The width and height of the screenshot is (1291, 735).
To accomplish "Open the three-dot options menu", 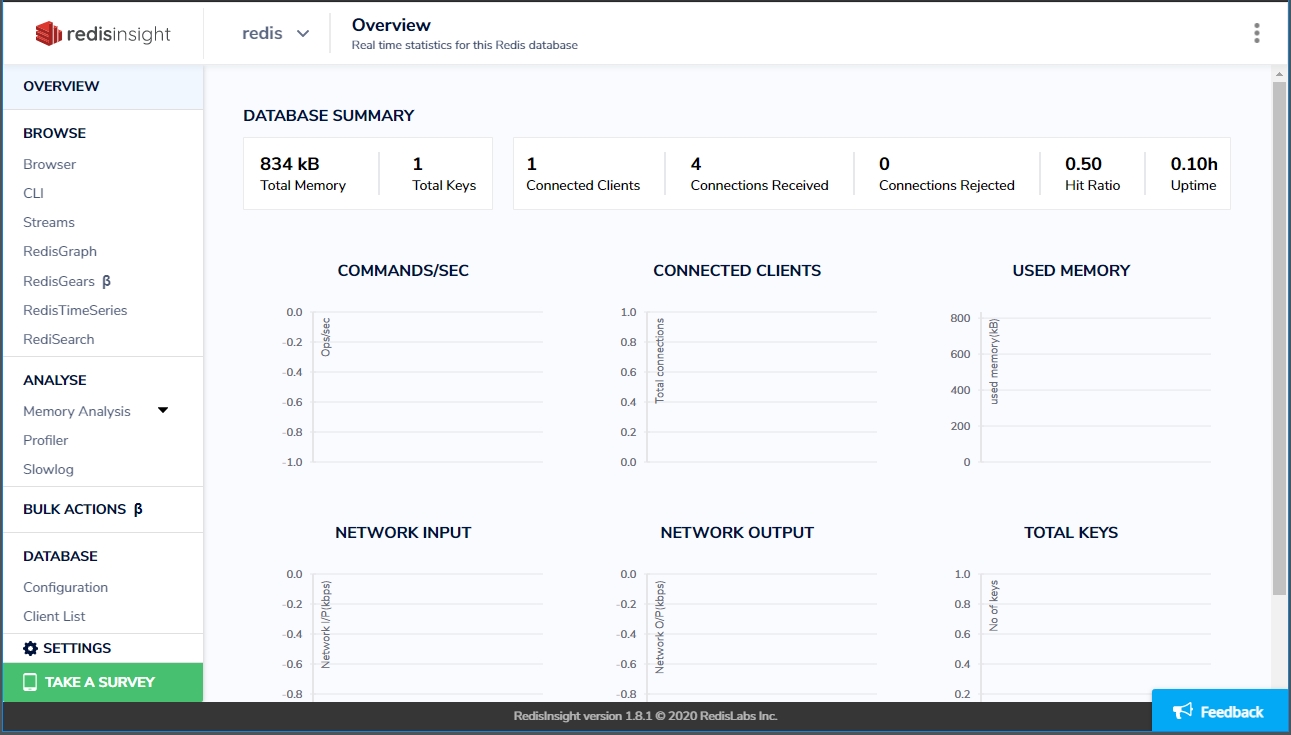I will 1256,33.
